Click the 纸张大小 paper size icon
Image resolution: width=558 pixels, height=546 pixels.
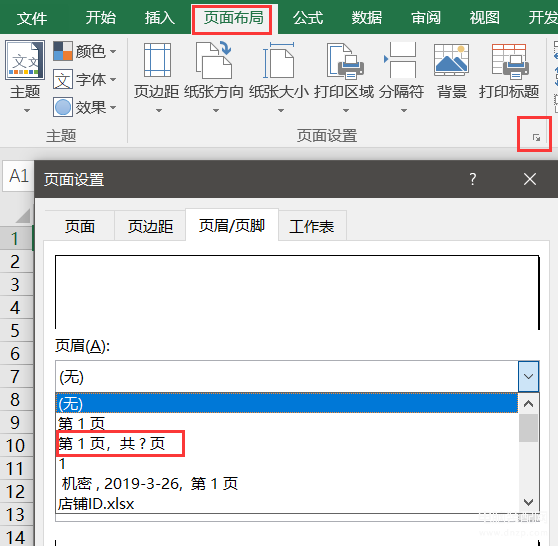(x=279, y=60)
